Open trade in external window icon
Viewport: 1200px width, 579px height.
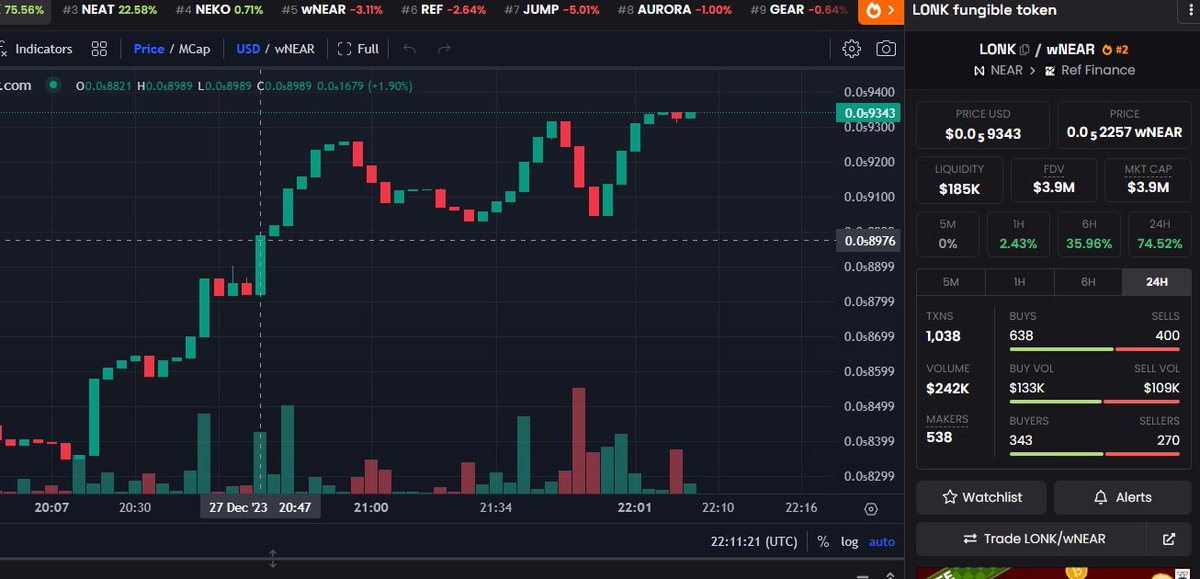tap(1169, 538)
